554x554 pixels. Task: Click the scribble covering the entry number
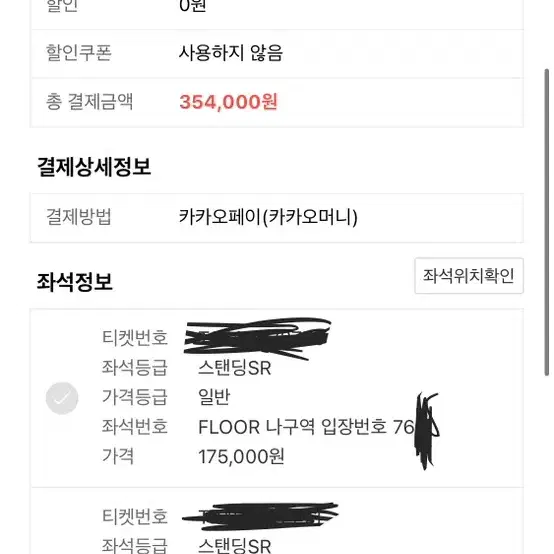[x=427, y=431]
